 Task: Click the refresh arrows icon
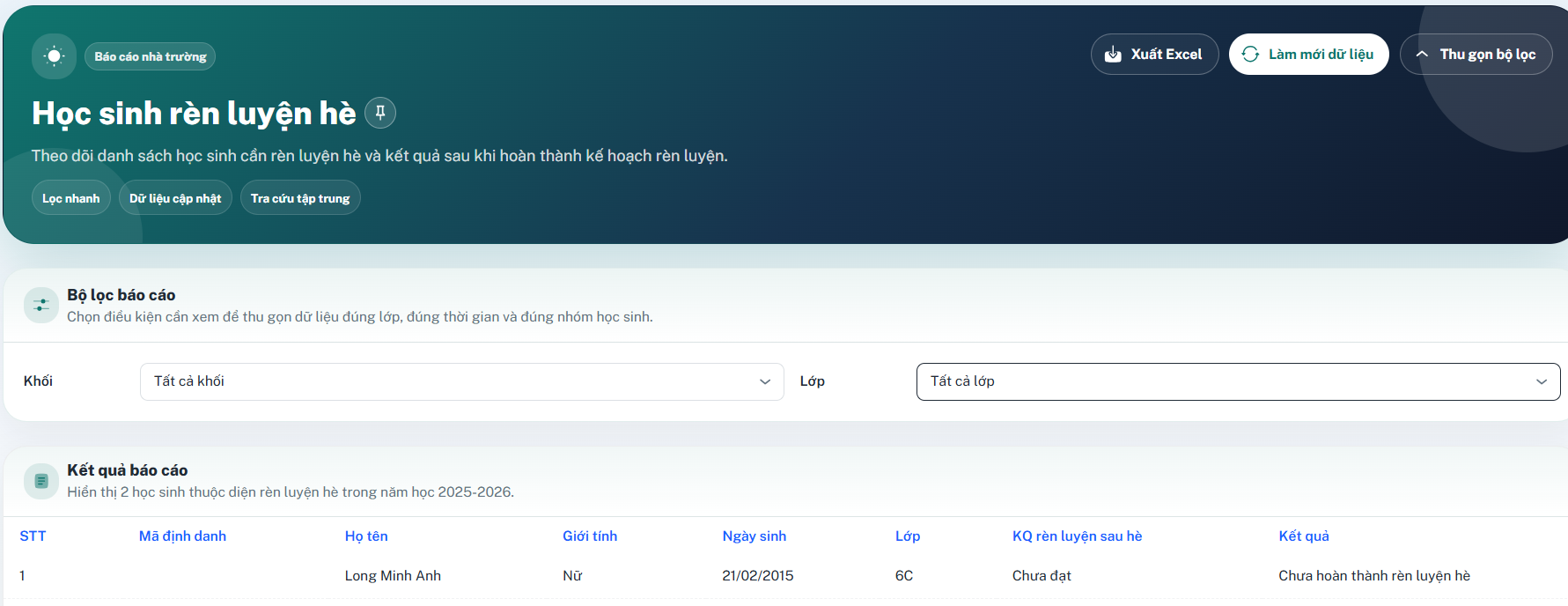click(x=1250, y=55)
